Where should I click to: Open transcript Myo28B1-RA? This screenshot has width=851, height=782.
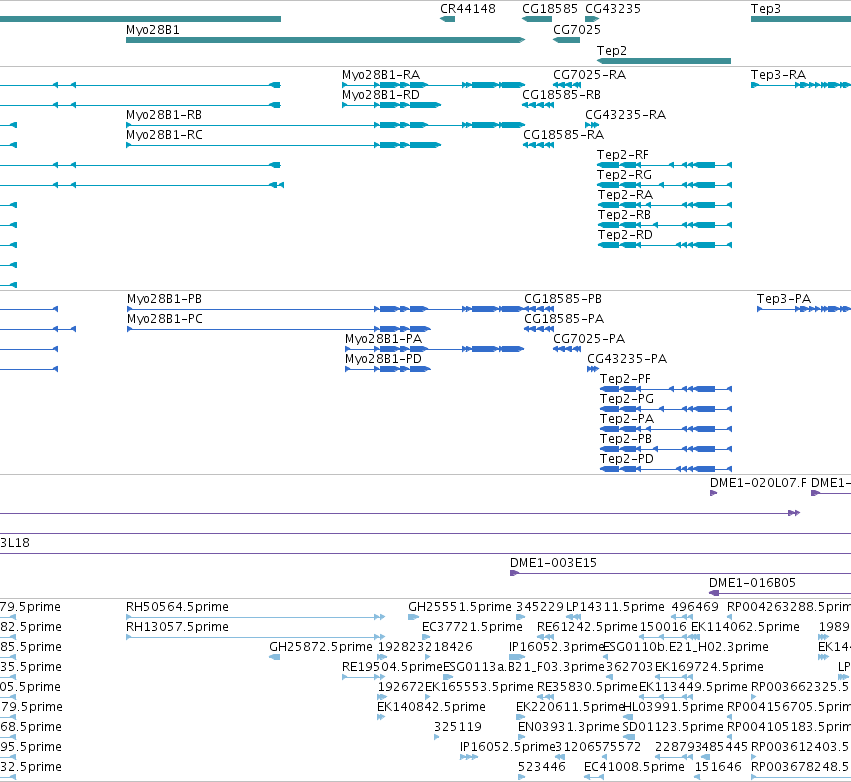[x=433, y=85]
